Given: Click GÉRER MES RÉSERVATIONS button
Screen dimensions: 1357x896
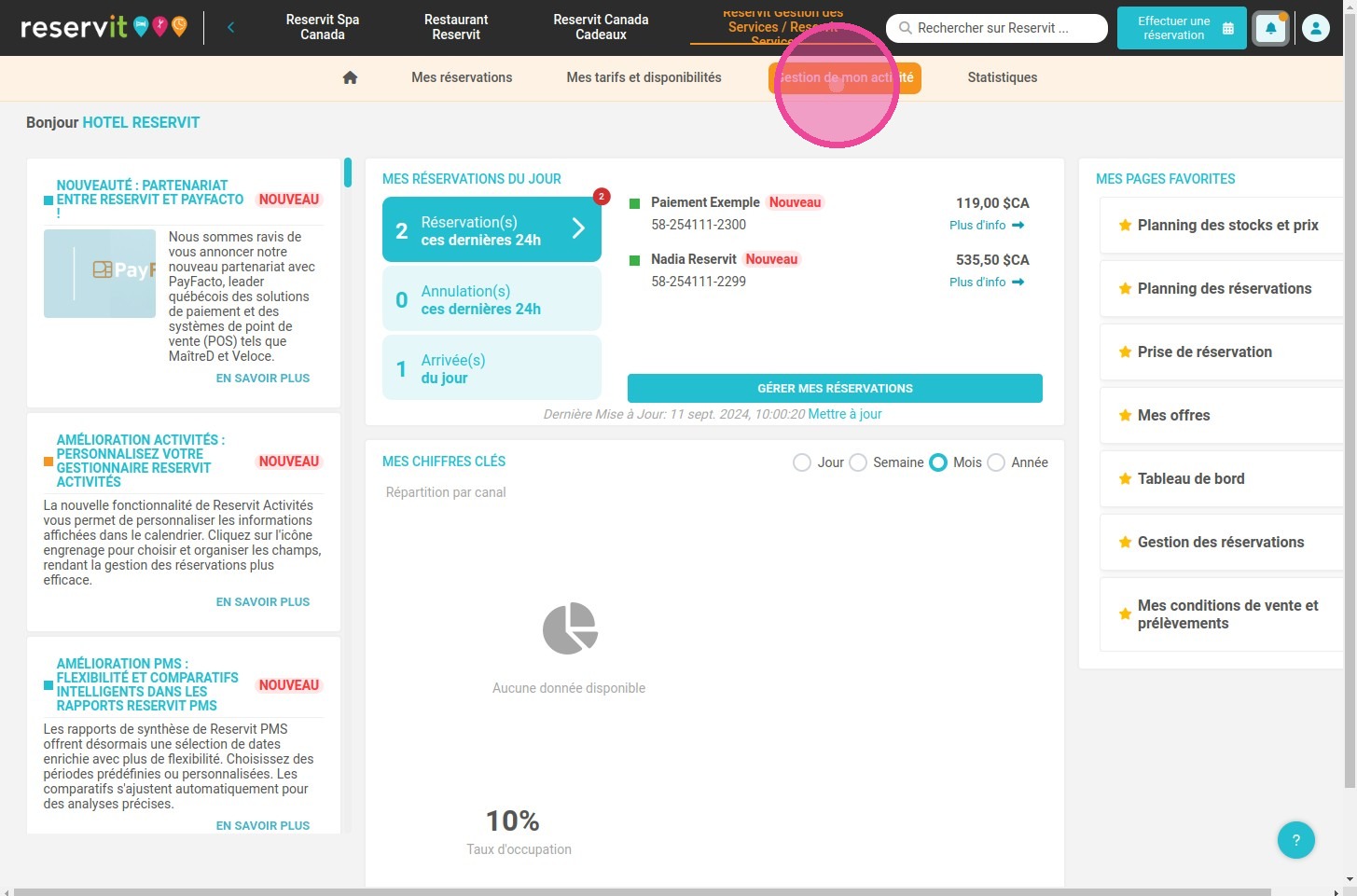Looking at the screenshot, I should click(835, 388).
